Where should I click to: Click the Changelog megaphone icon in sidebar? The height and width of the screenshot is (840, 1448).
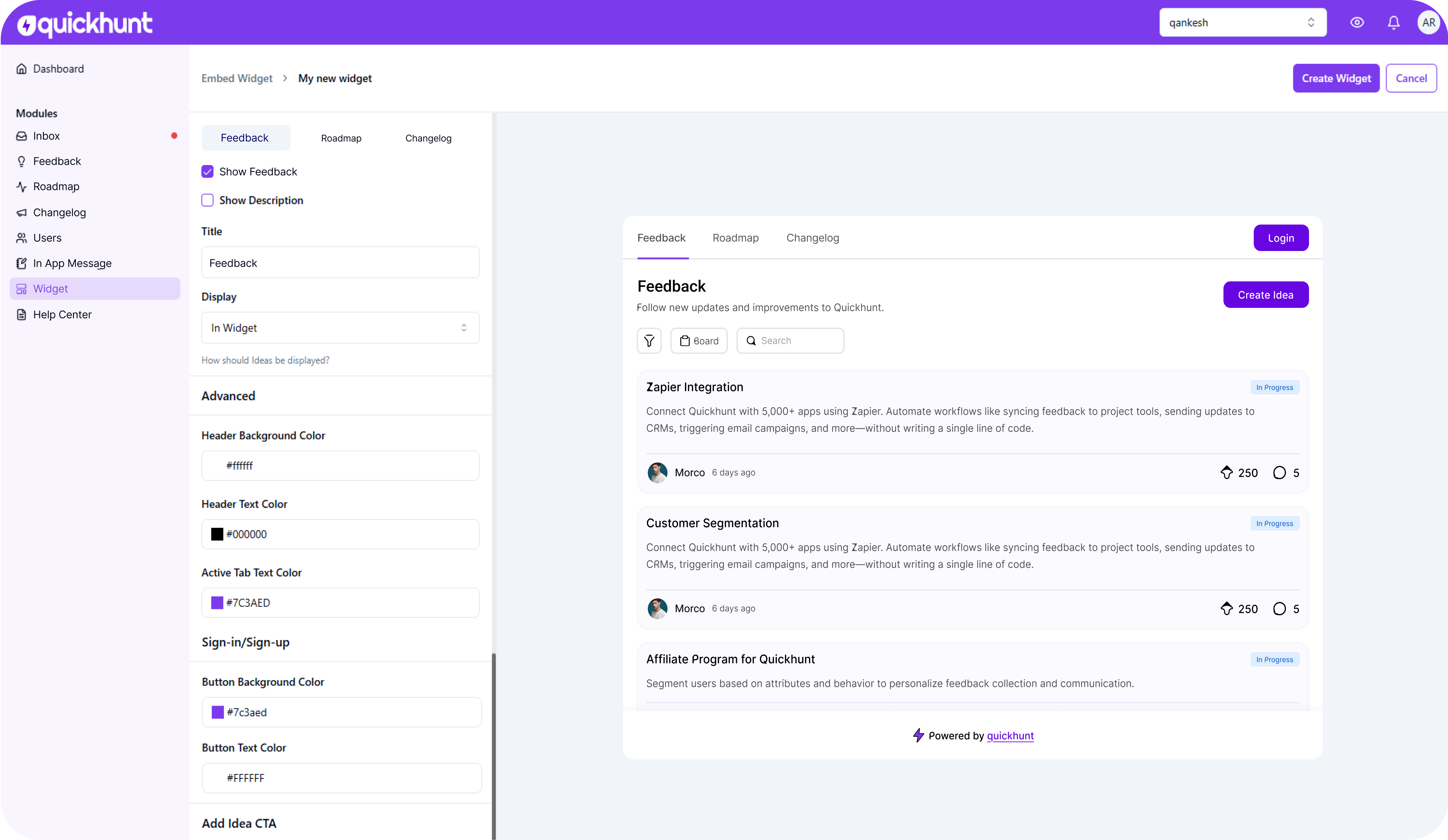coord(21,212)
